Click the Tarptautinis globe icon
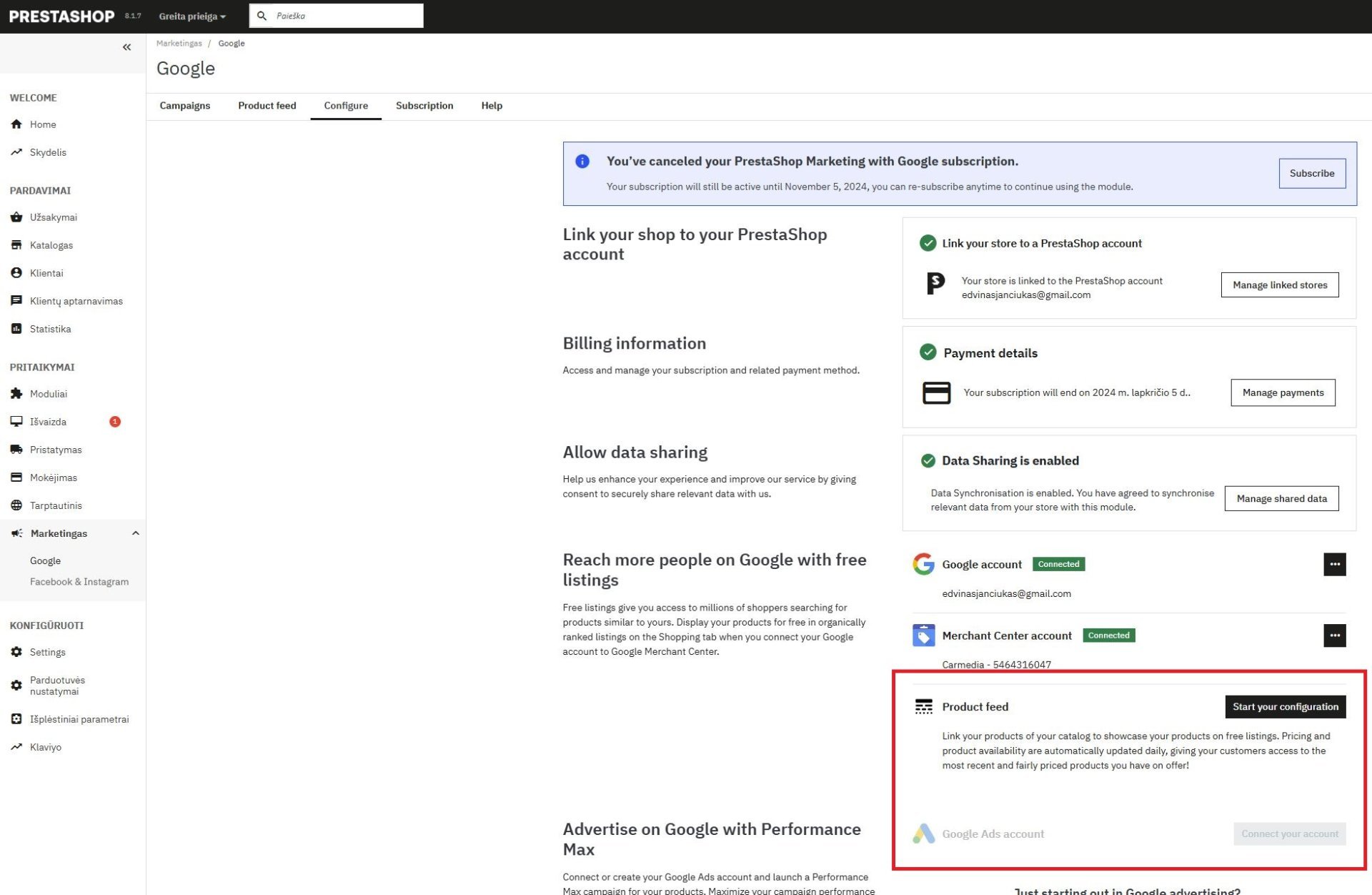1372x895 pixels. 16,505
